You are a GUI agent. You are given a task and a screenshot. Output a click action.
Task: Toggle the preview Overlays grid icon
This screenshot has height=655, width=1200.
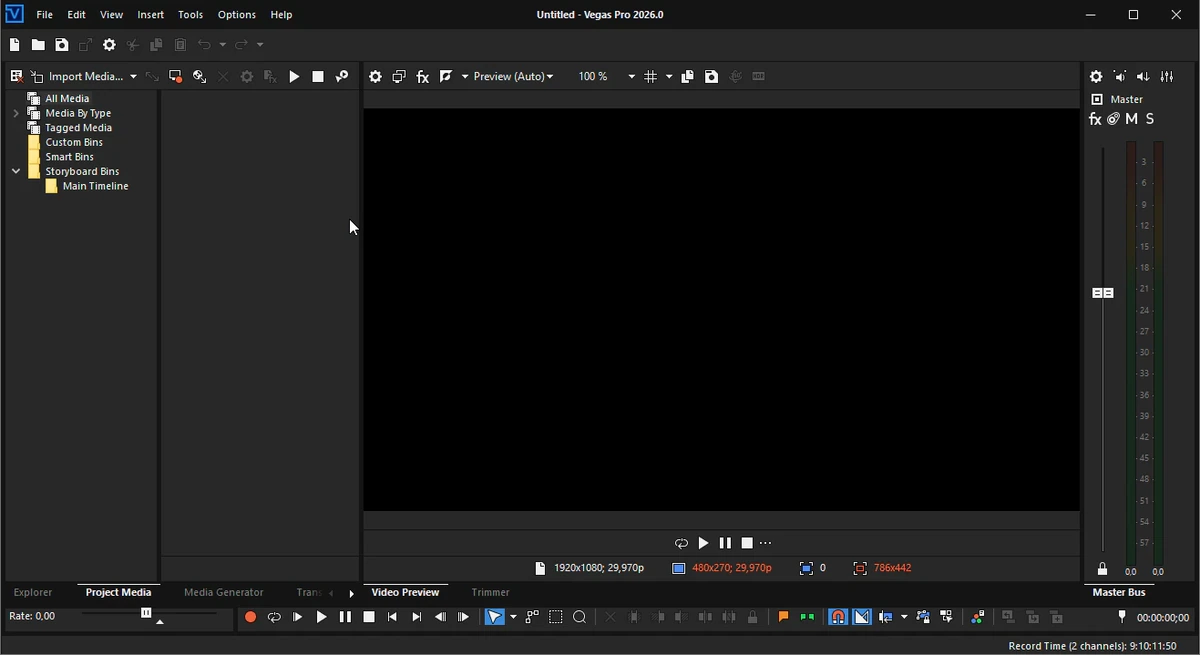pyautogui.click(x=651, y=77)
